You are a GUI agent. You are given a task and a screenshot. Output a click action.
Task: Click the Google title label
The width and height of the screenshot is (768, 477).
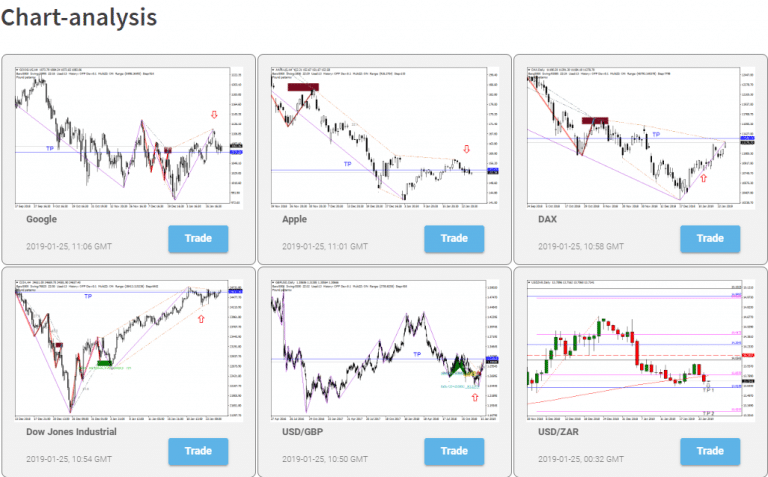pyautogui.click(x=42, y=219)
